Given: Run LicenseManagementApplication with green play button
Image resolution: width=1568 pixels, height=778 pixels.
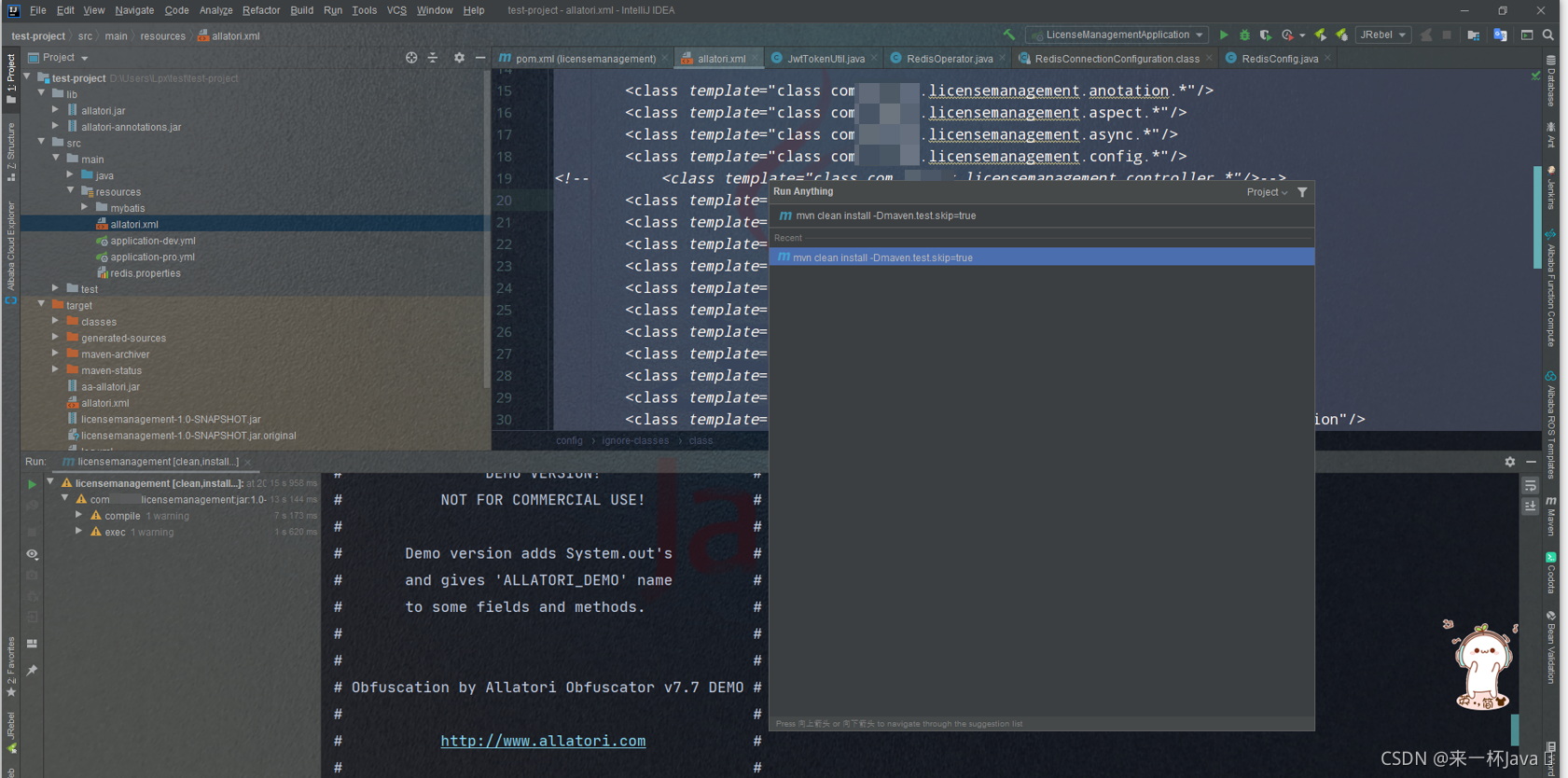Looking at the screenshot, I should 1224,35.
